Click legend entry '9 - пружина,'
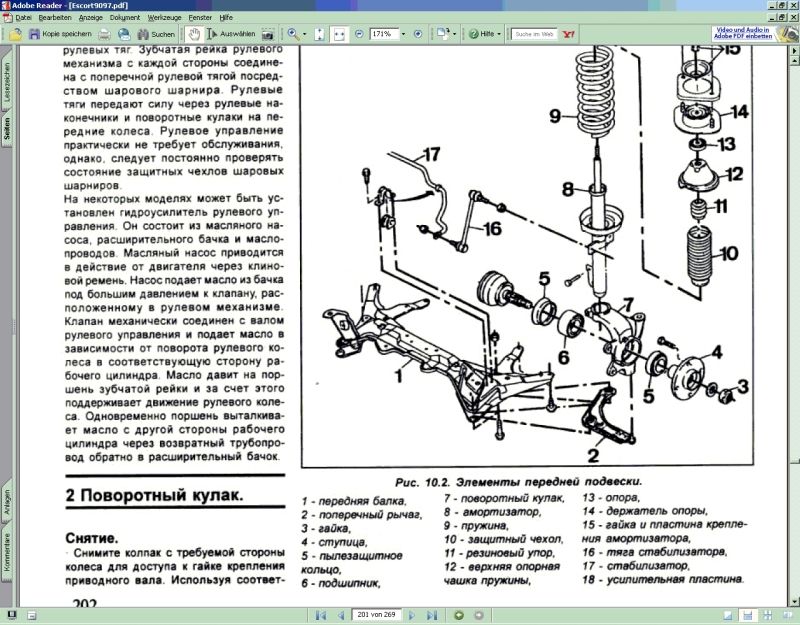The image size is (800, 625). (x=476, y=526)
